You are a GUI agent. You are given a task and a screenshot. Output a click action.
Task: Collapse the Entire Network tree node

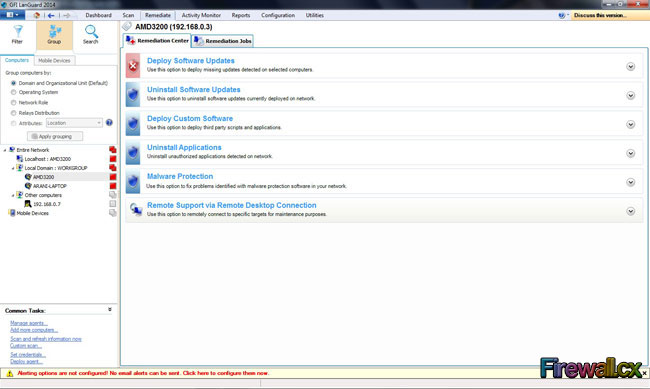tap(5, 150)
